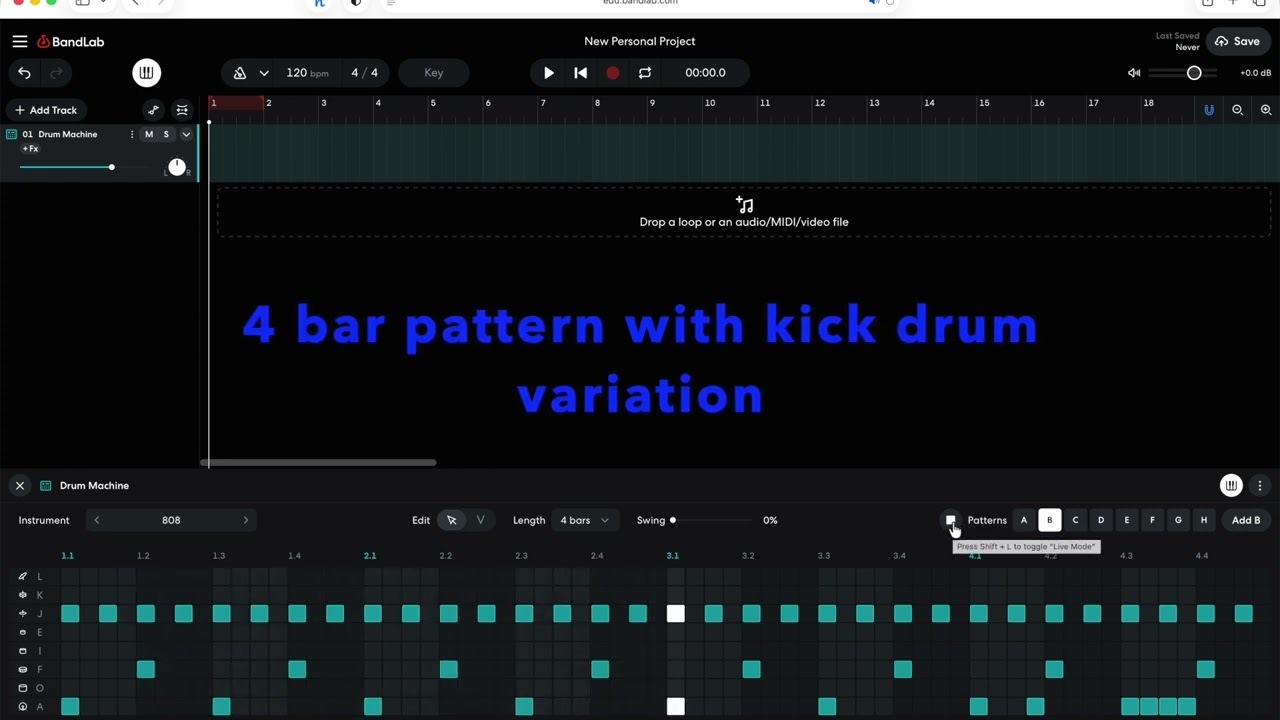Toggle Live Mode button
1280x720 pixels.
tap(950, 520)
